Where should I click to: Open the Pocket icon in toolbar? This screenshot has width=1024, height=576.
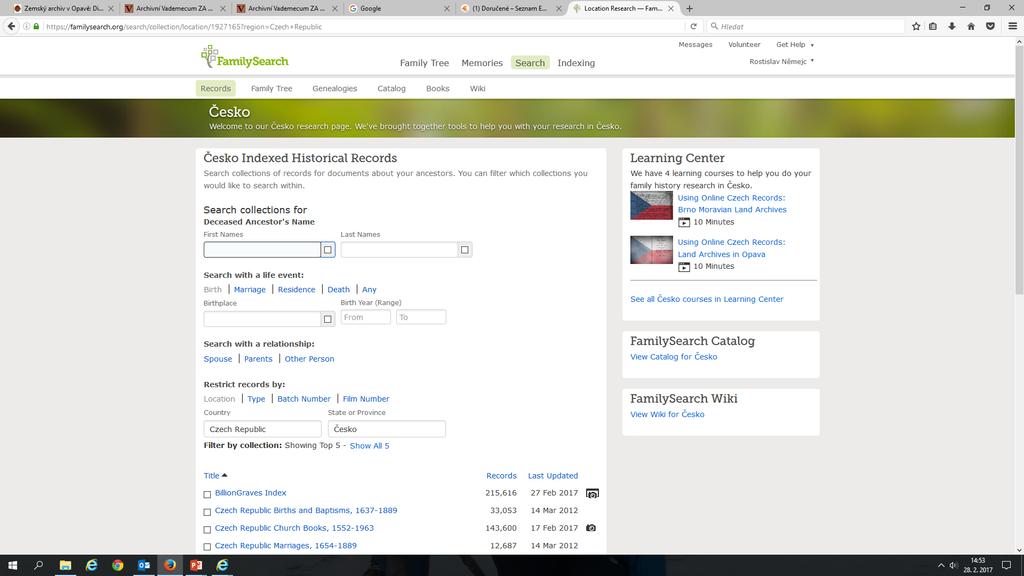tap(990, 26)
